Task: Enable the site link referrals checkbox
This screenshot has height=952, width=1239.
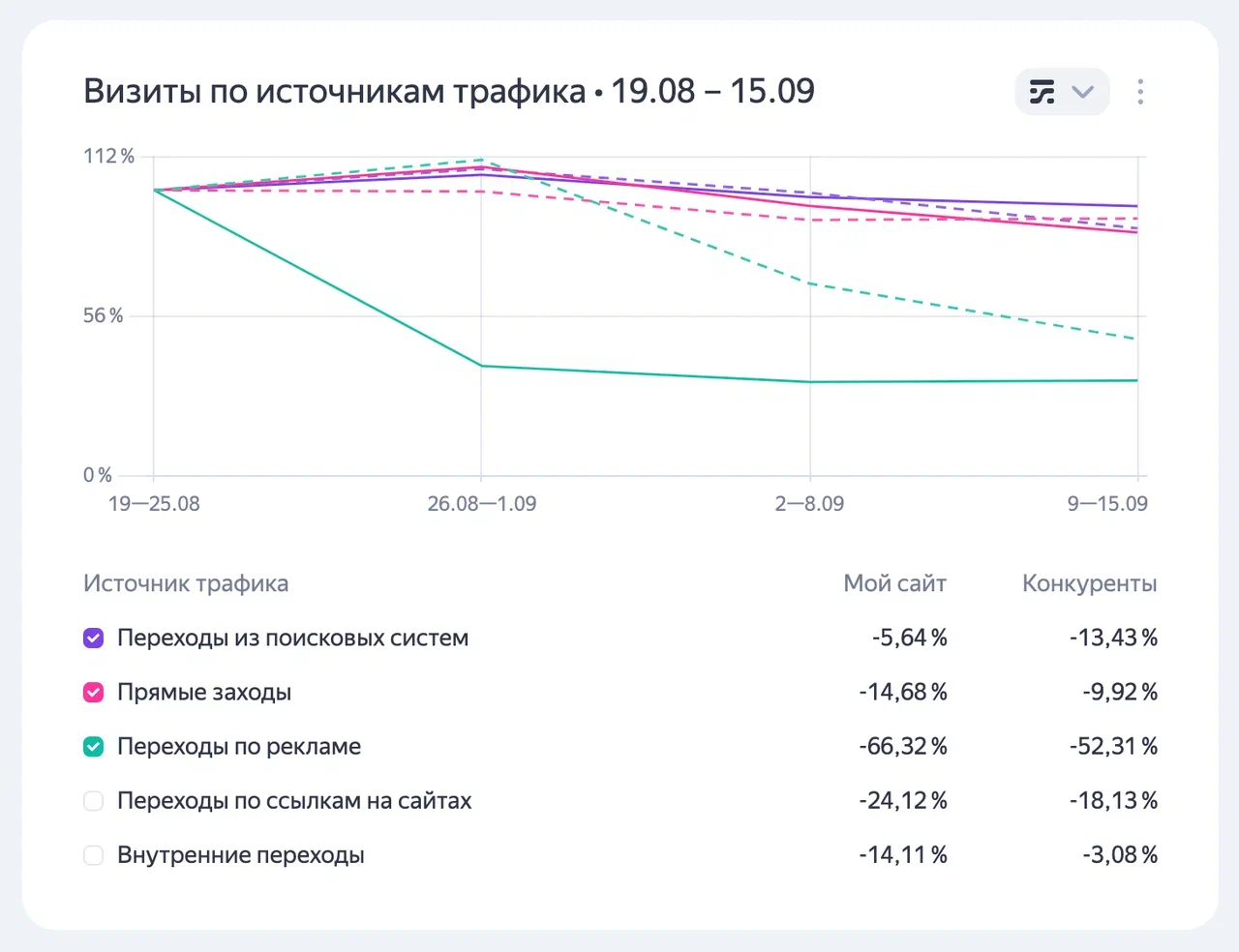Action: 94,801
